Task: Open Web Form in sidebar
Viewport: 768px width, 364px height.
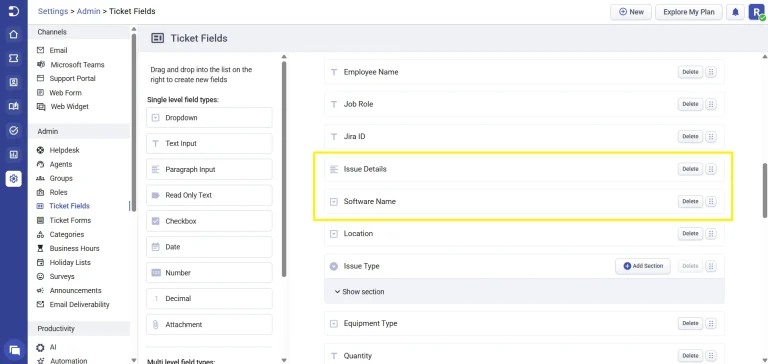Action: pos(66,93)
